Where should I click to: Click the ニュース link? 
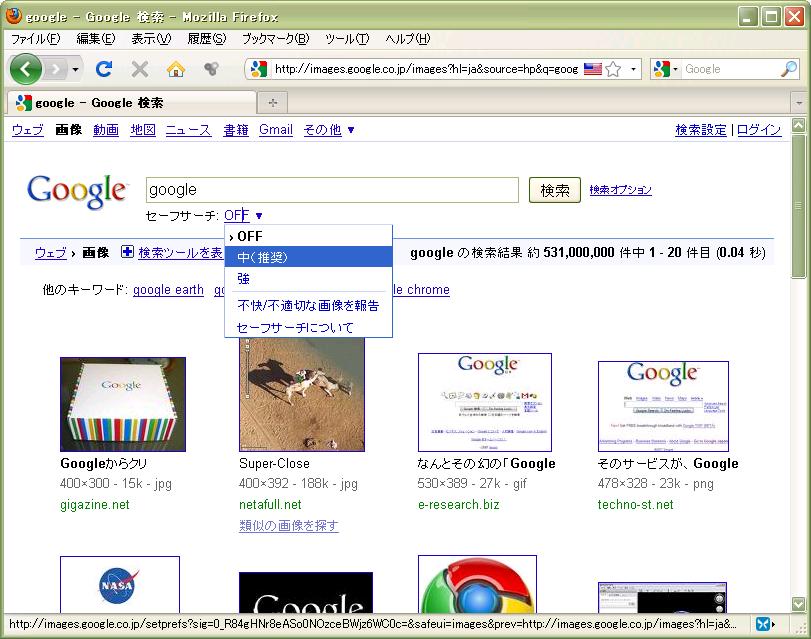pos(188,130)
